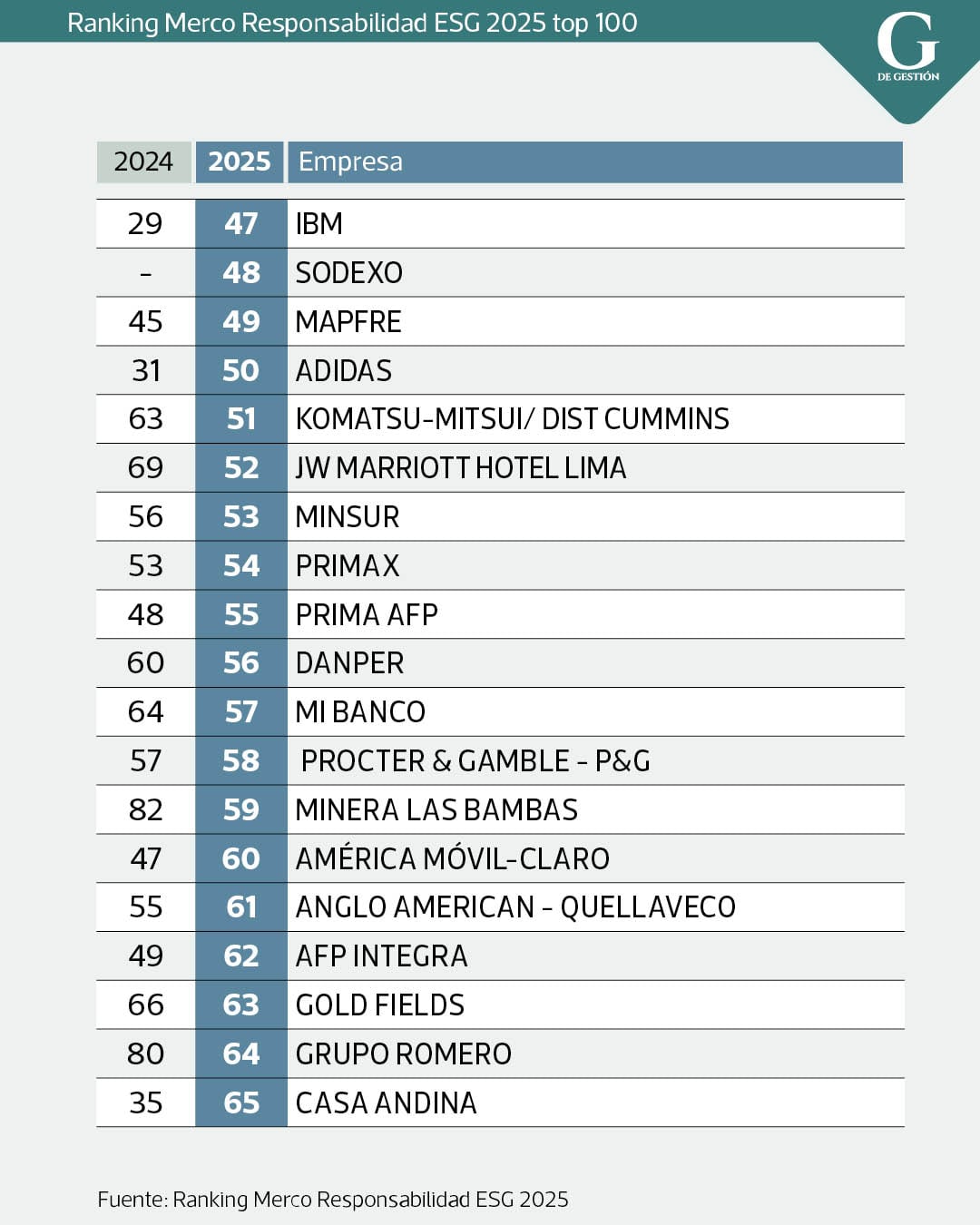980x1225 pixels.
Task: Select the DANPER company entry
Action: 349,663
